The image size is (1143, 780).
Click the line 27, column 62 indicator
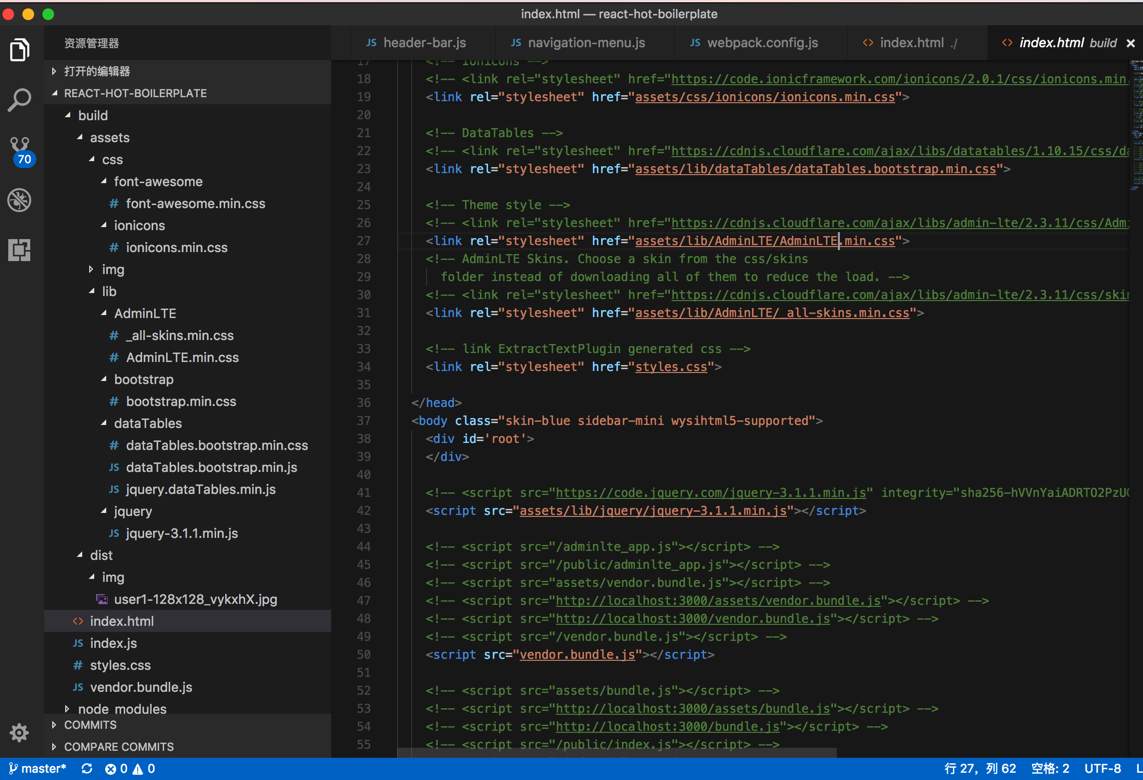tap(979, 769)
